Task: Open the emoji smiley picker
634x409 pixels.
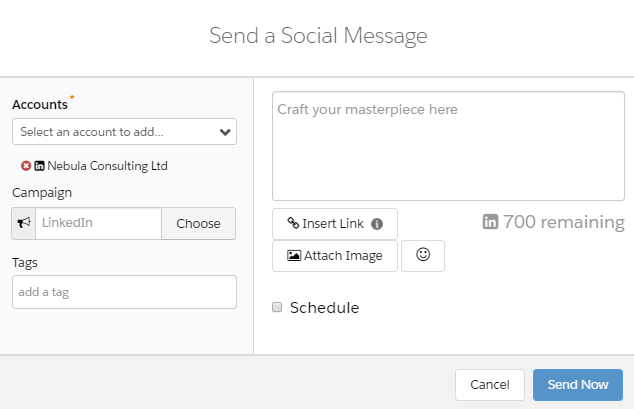Action: [x=423, y=255]
